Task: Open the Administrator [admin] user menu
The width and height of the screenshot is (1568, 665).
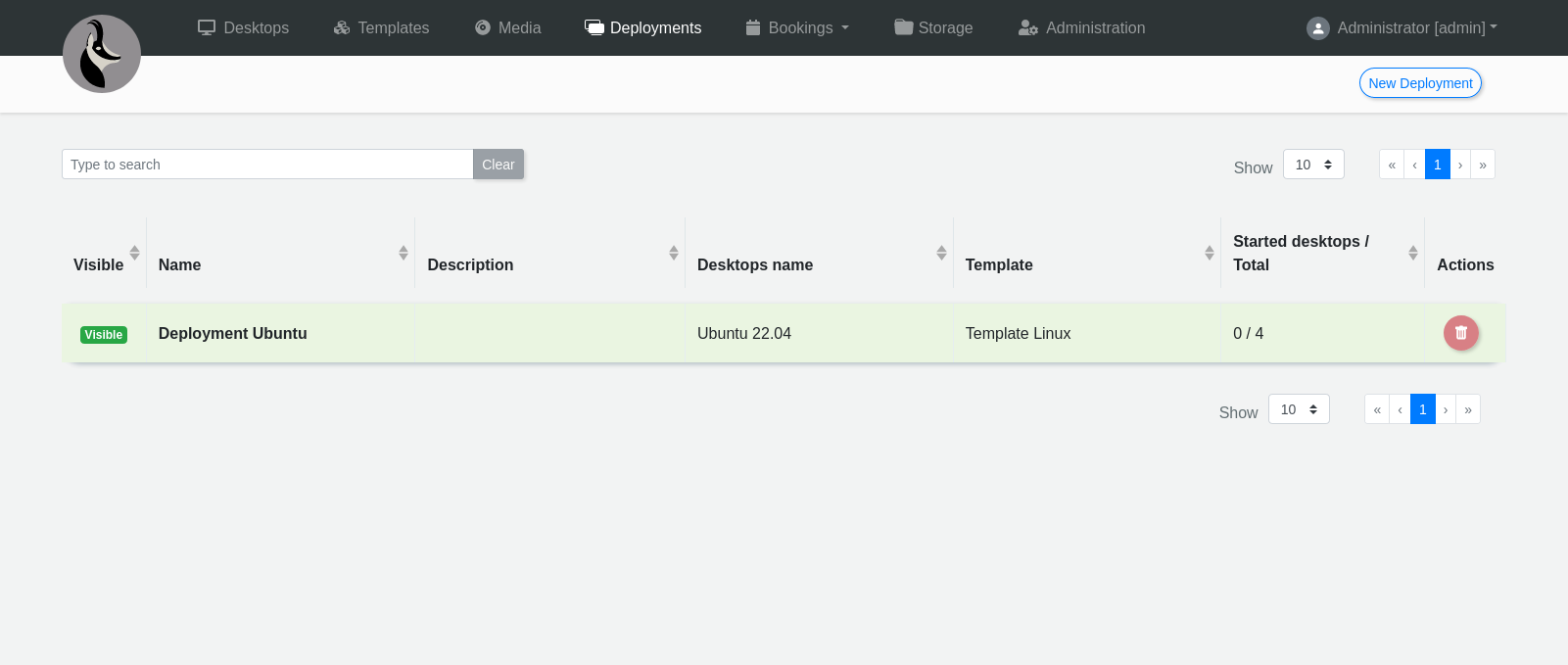Action: coord(1402,28)
